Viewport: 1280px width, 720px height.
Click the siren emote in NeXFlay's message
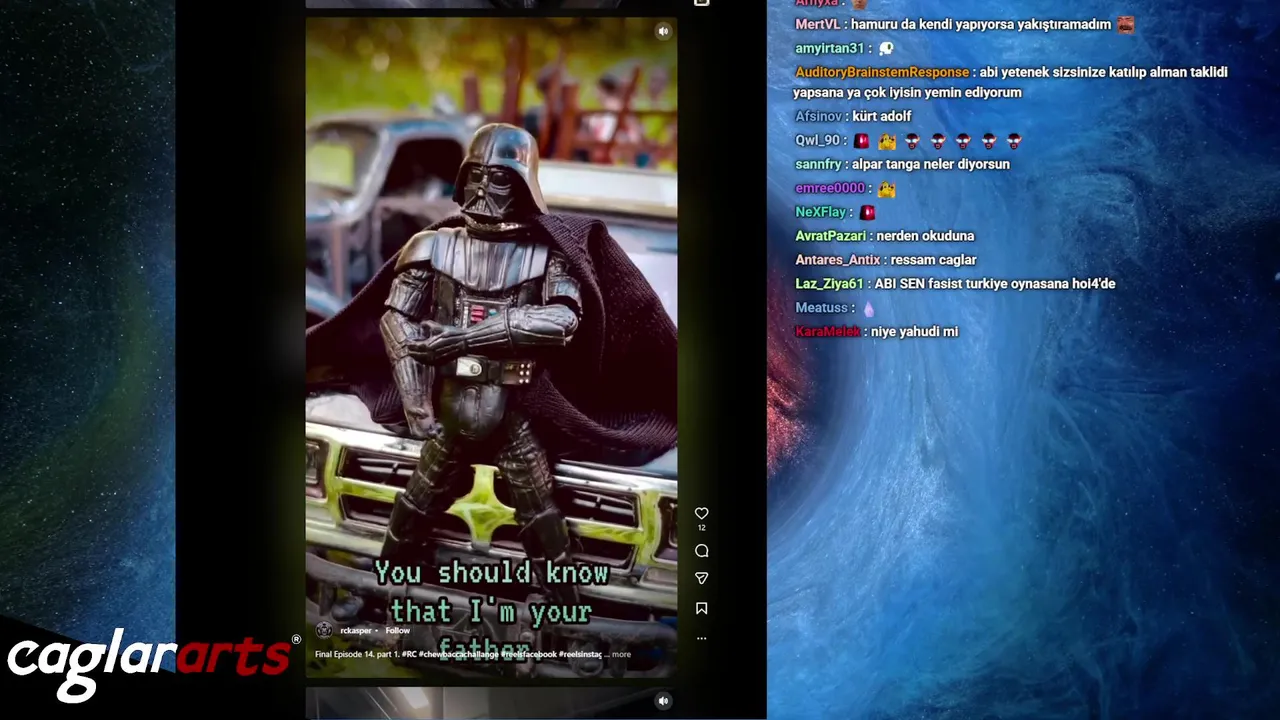[x=867, y=212]
